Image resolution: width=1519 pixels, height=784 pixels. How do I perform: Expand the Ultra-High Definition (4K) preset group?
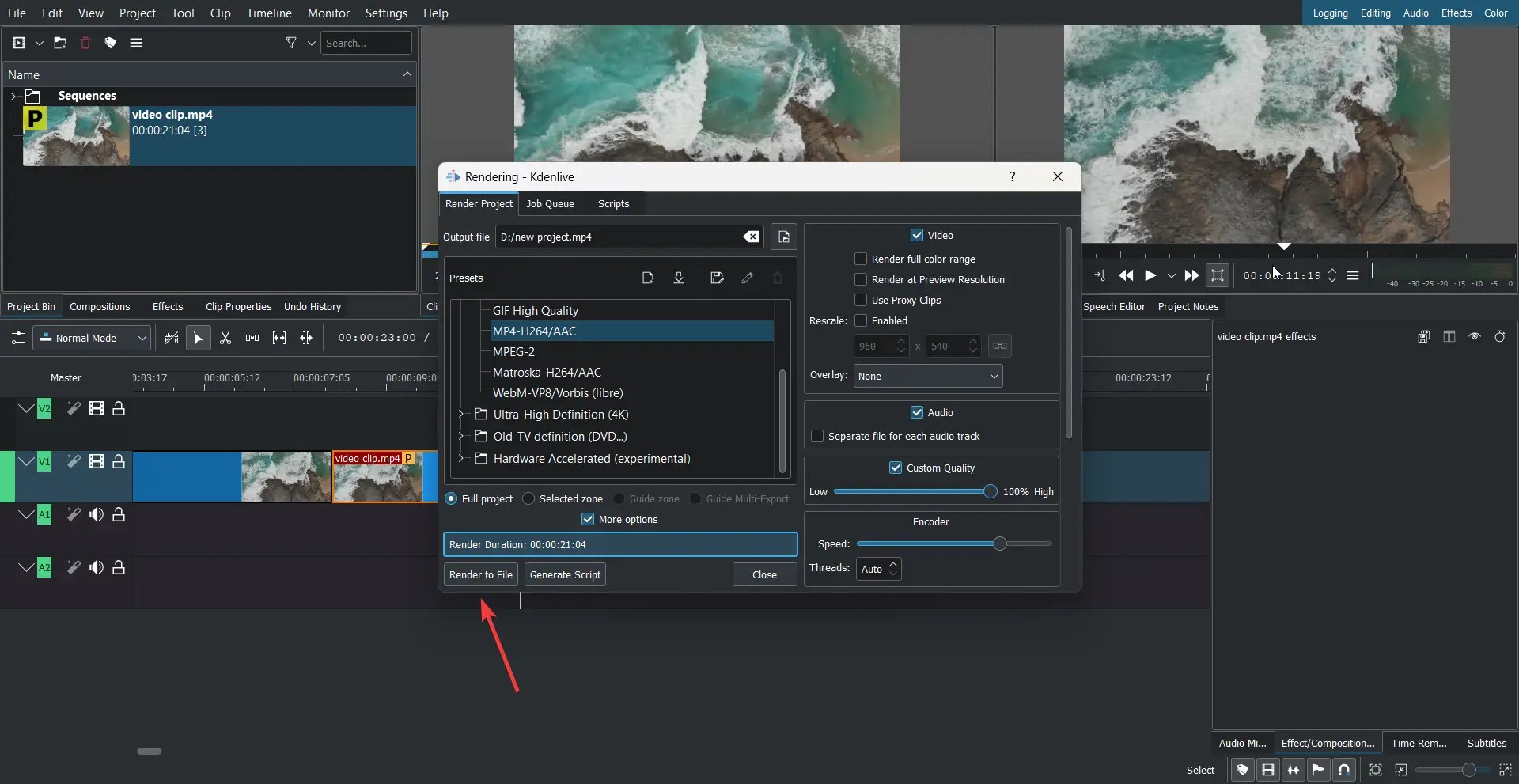click(462, 415)
